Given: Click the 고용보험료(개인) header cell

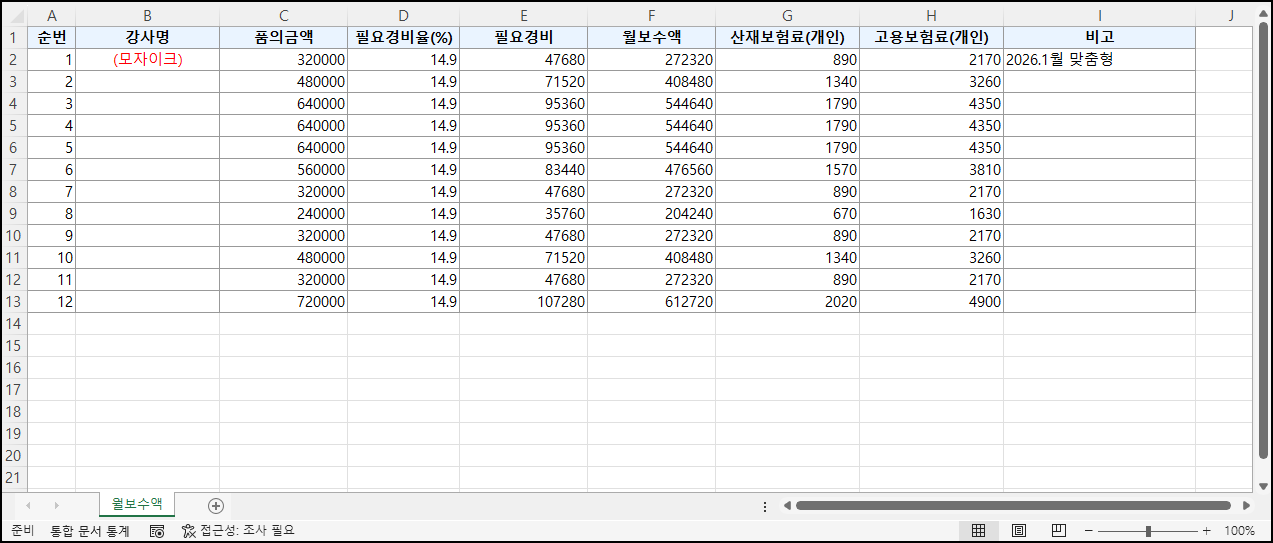Looking at the screenshot, I should 931,37.
